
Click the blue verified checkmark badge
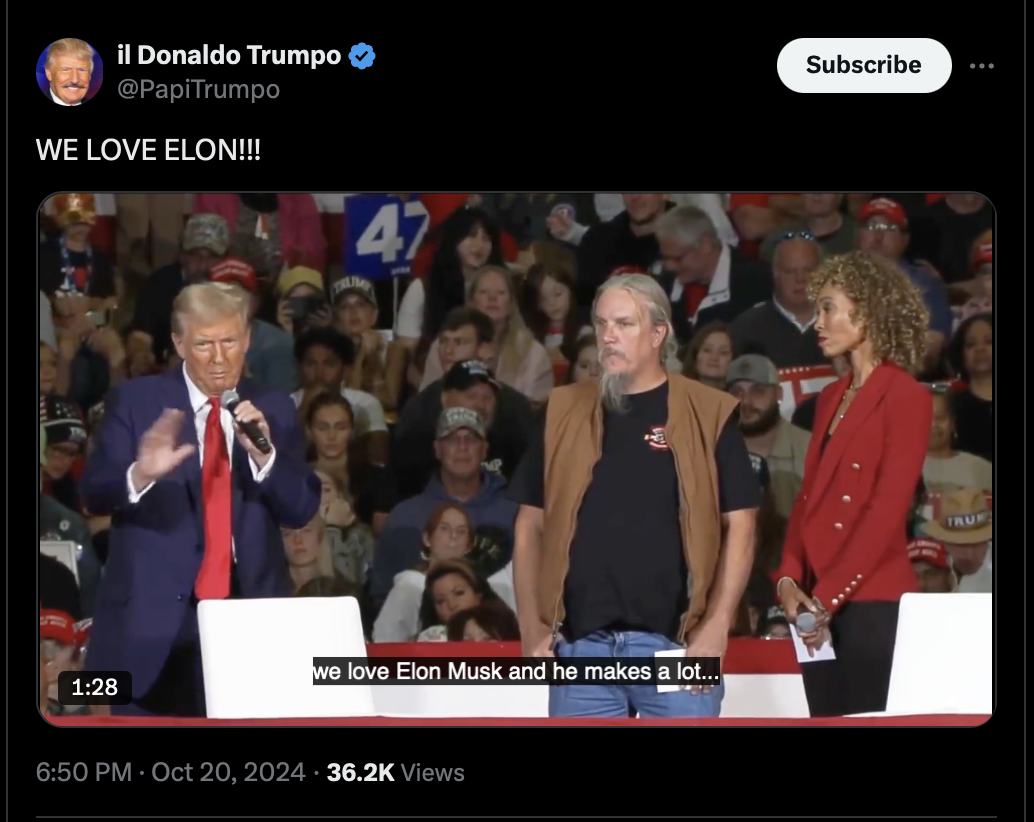[361, 56]
